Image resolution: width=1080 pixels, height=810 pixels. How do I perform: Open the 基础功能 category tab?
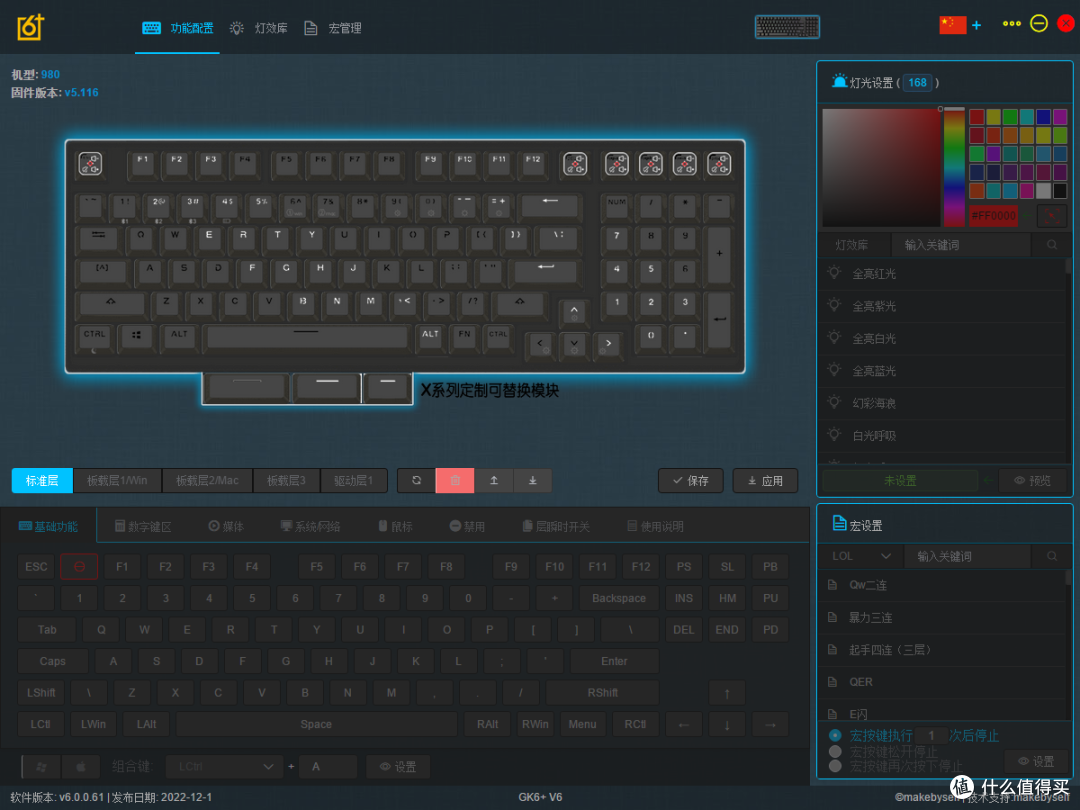[x=48, y=526]
